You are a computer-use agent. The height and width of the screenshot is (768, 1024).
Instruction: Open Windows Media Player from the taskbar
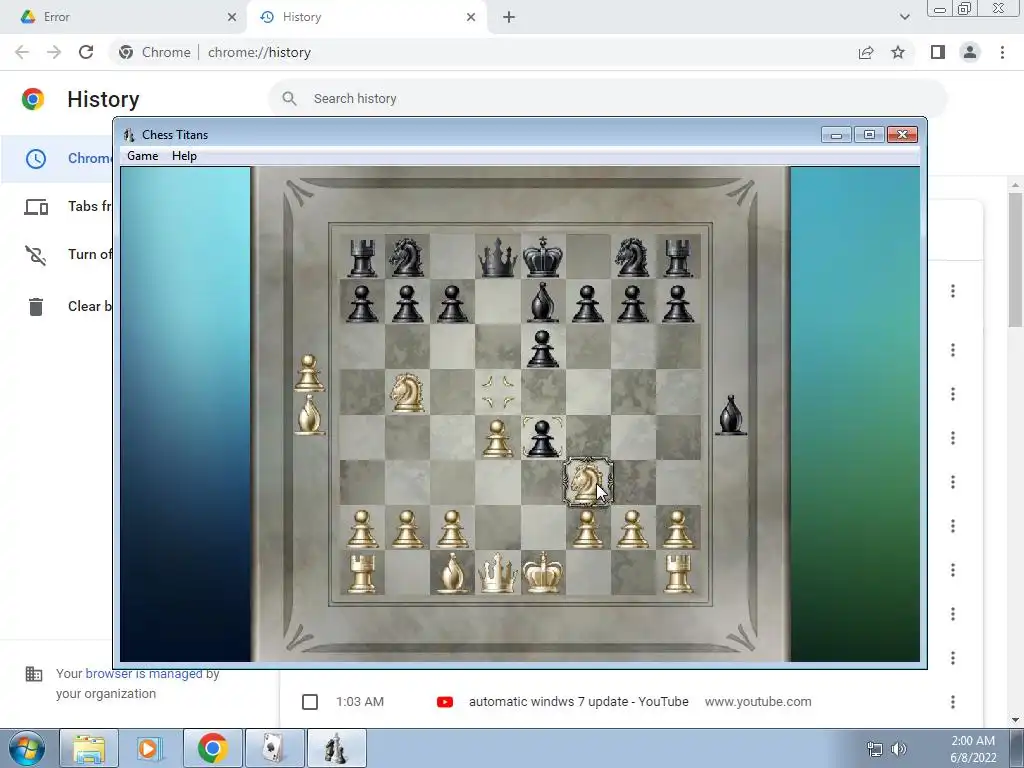pyautogui.click(x=149, y=748)
